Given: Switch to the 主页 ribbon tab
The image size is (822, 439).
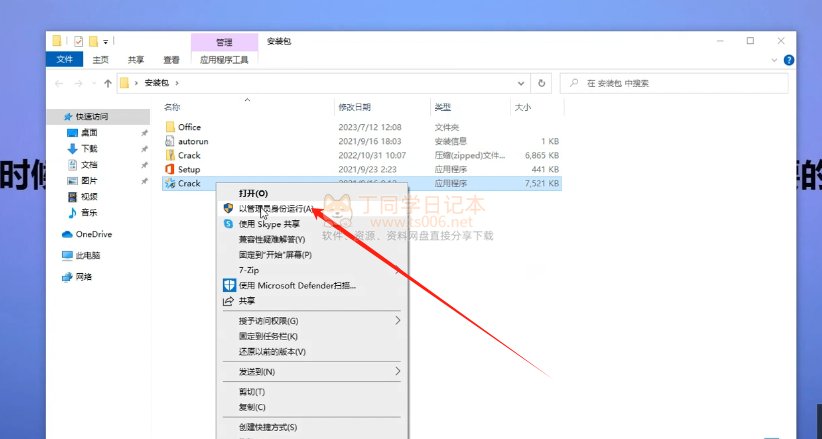Looking at the screenshot, I should click(100, 60).
